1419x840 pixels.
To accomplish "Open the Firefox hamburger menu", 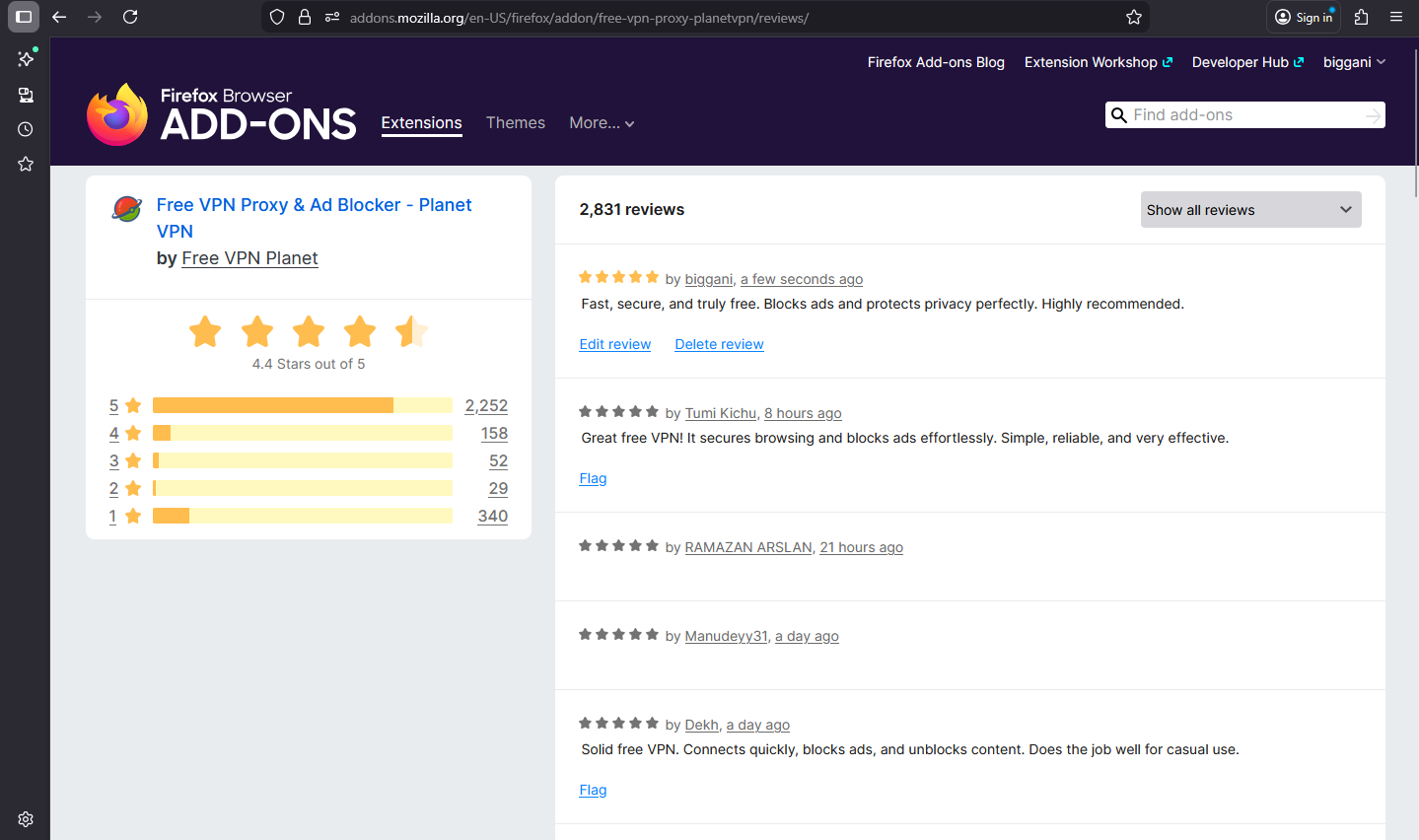I will tap(1396, 17).
